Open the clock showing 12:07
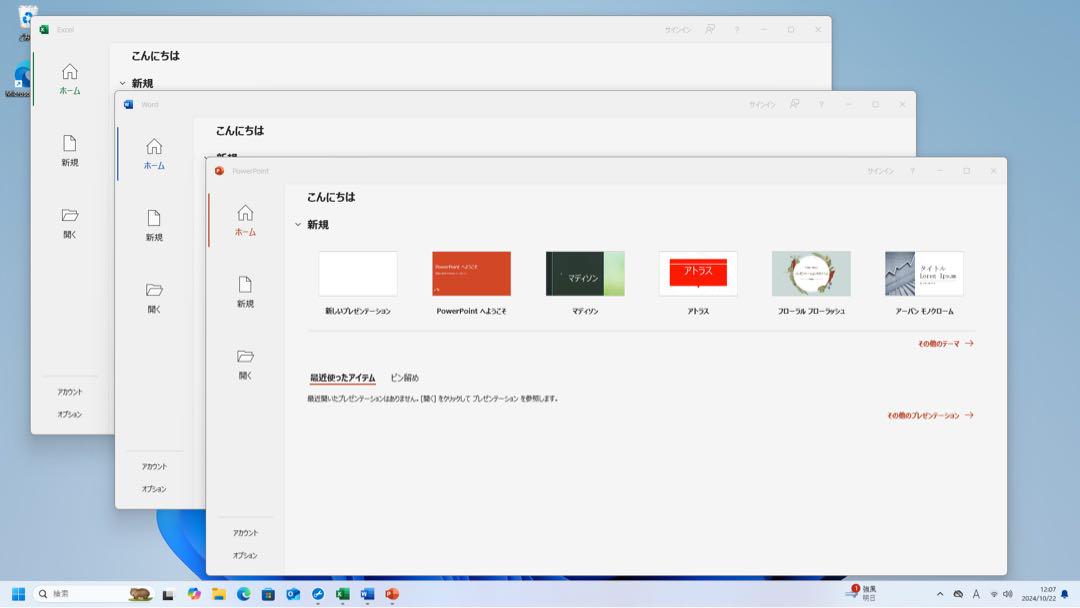 tap(1039, 594)
